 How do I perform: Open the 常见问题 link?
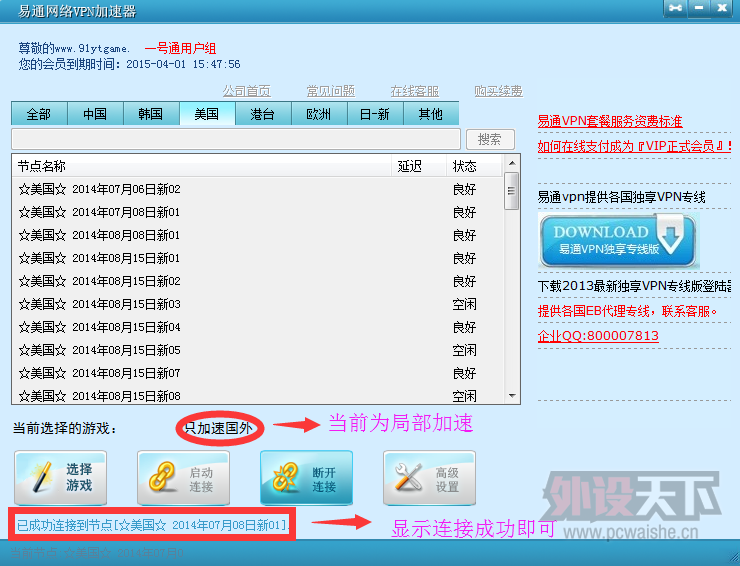(331, 91)
